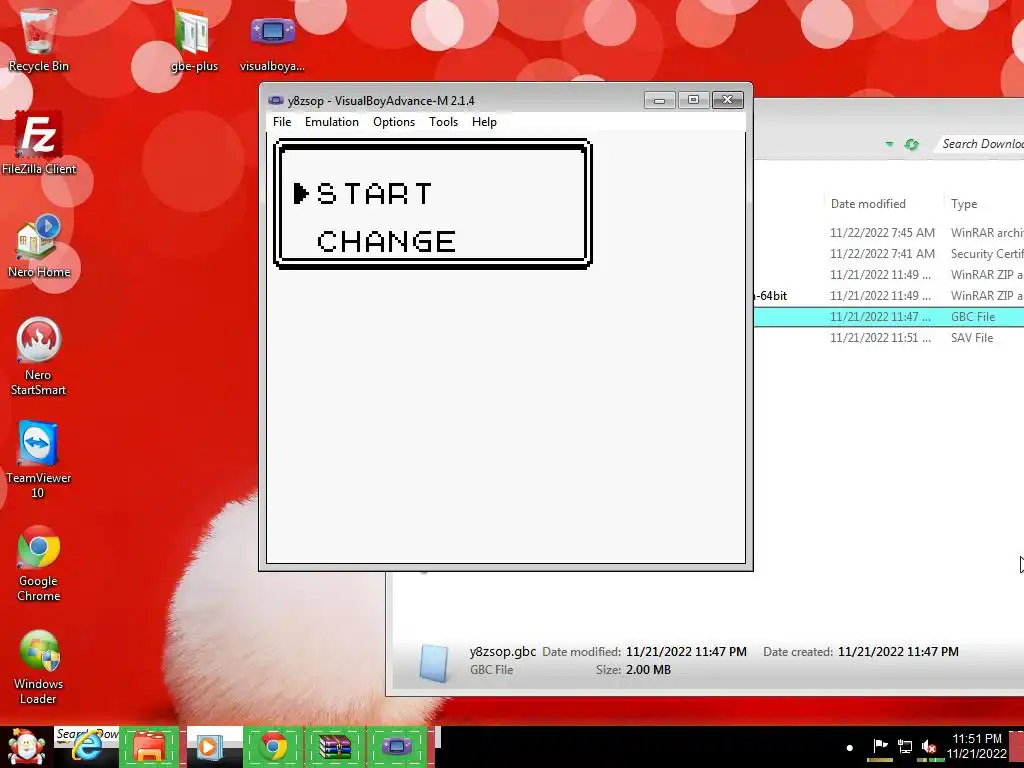Select the FileZilla Client desktop icon
This screenshot has height=768, width=1024.
click(39, 144)
